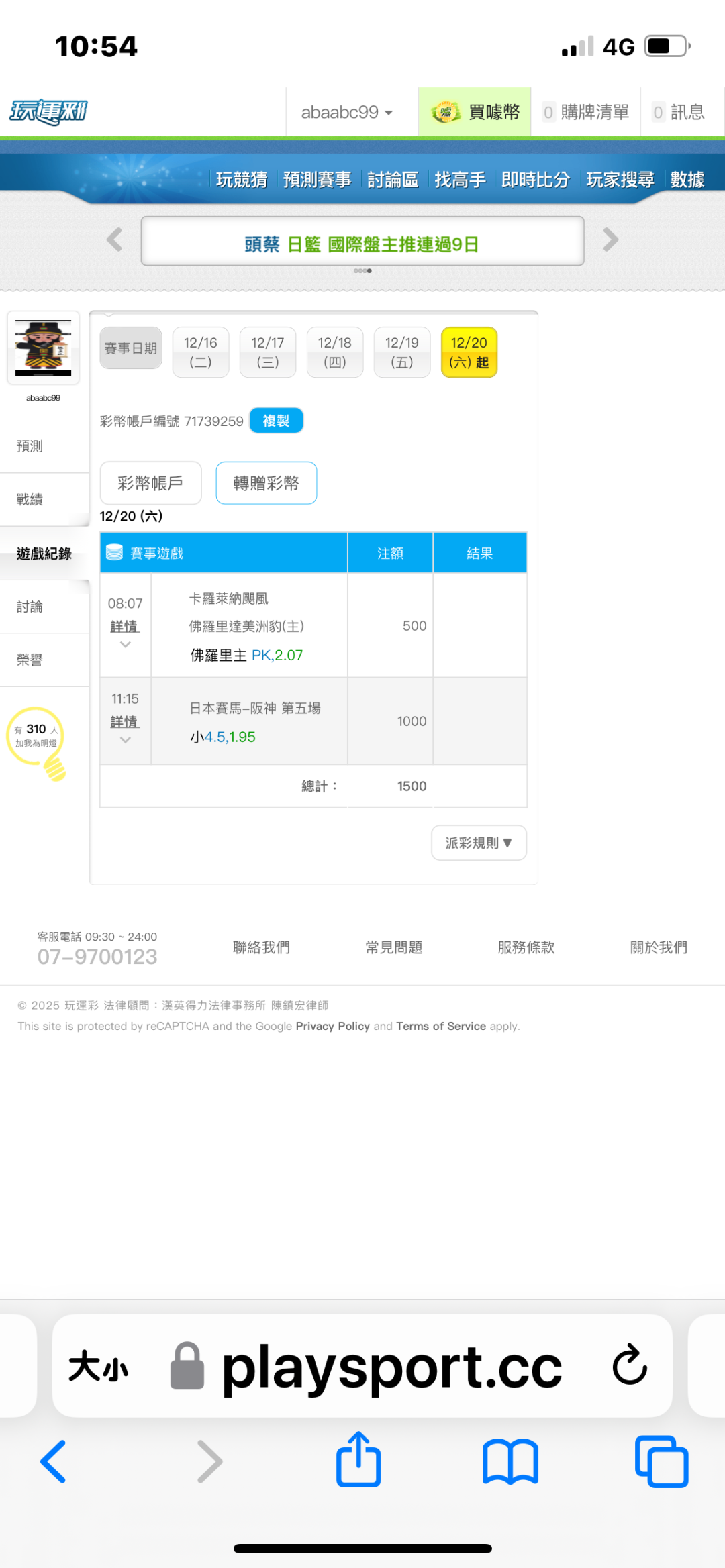Open the 轉贈彩幣 transfer tab

click(267, 483)
